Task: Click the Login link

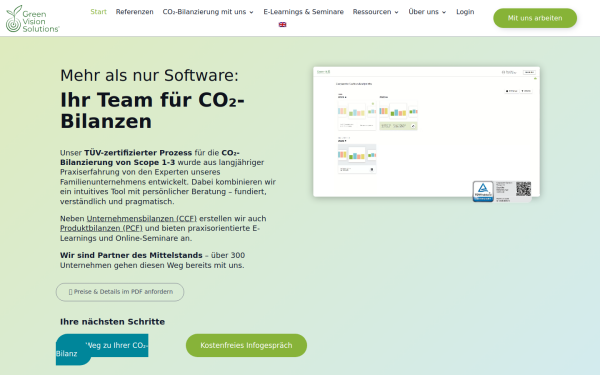Action: click(x=465, y=12)
